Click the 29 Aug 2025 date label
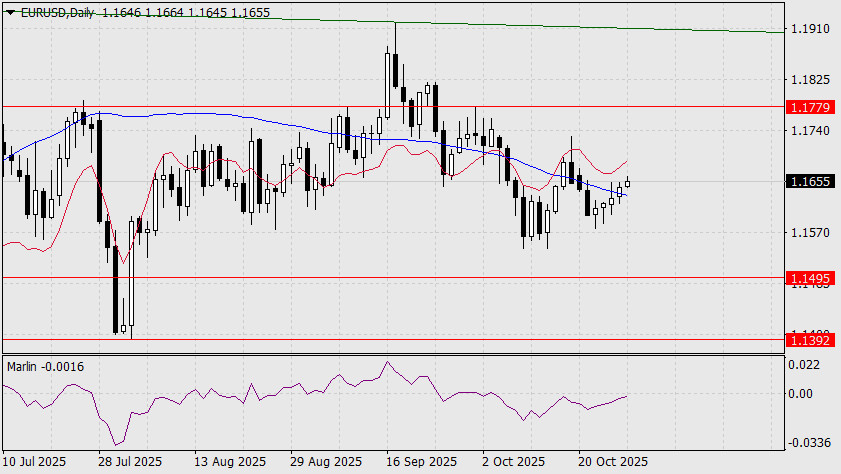 (x=326, y=462)
